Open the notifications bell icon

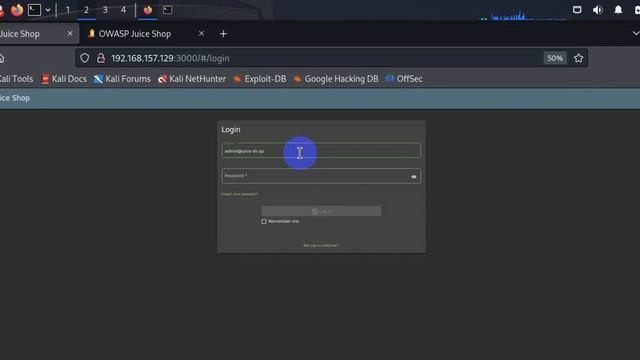(618, 10)
